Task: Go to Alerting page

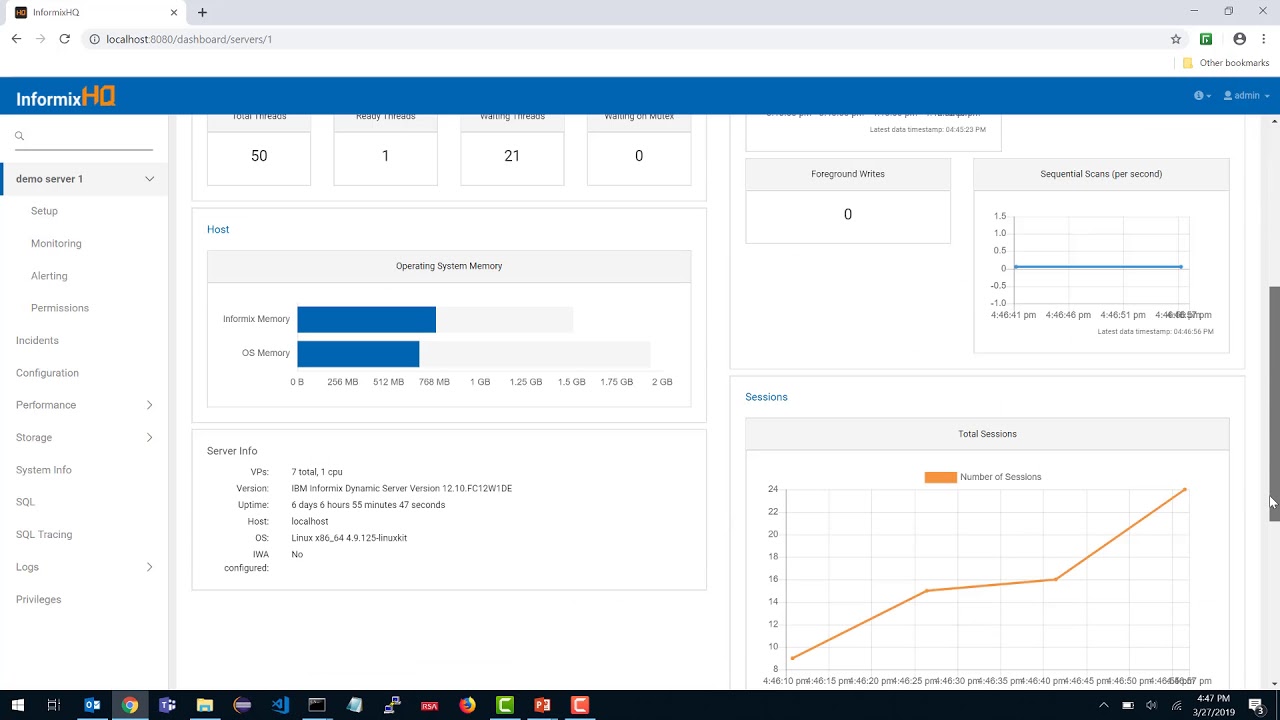Action: point(49,276)
